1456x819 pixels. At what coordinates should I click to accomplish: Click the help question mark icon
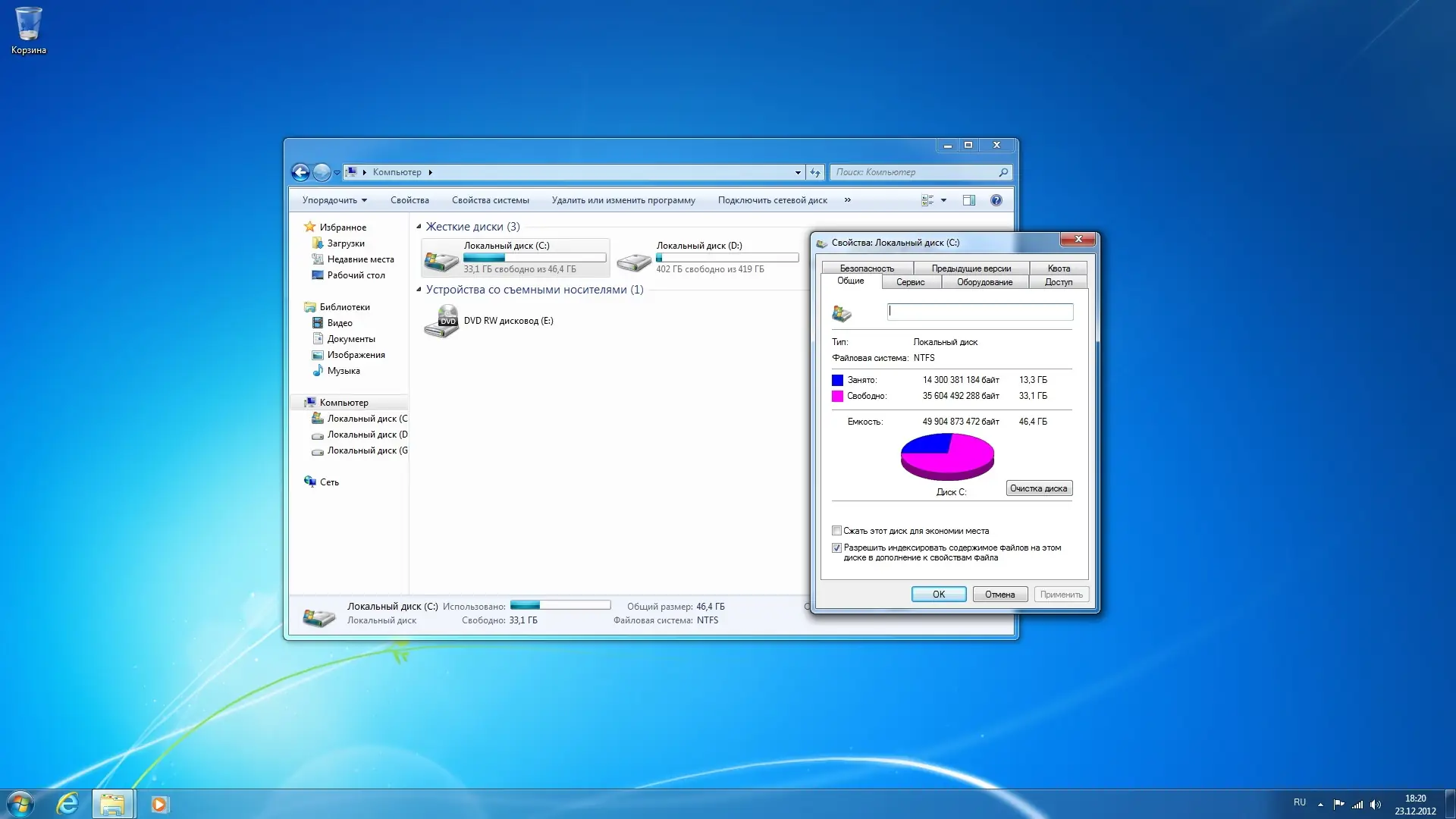point(996,200)
